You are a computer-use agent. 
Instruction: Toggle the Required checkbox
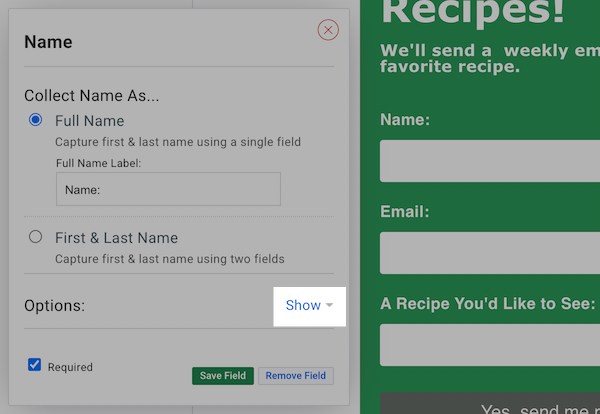point(35,365)
